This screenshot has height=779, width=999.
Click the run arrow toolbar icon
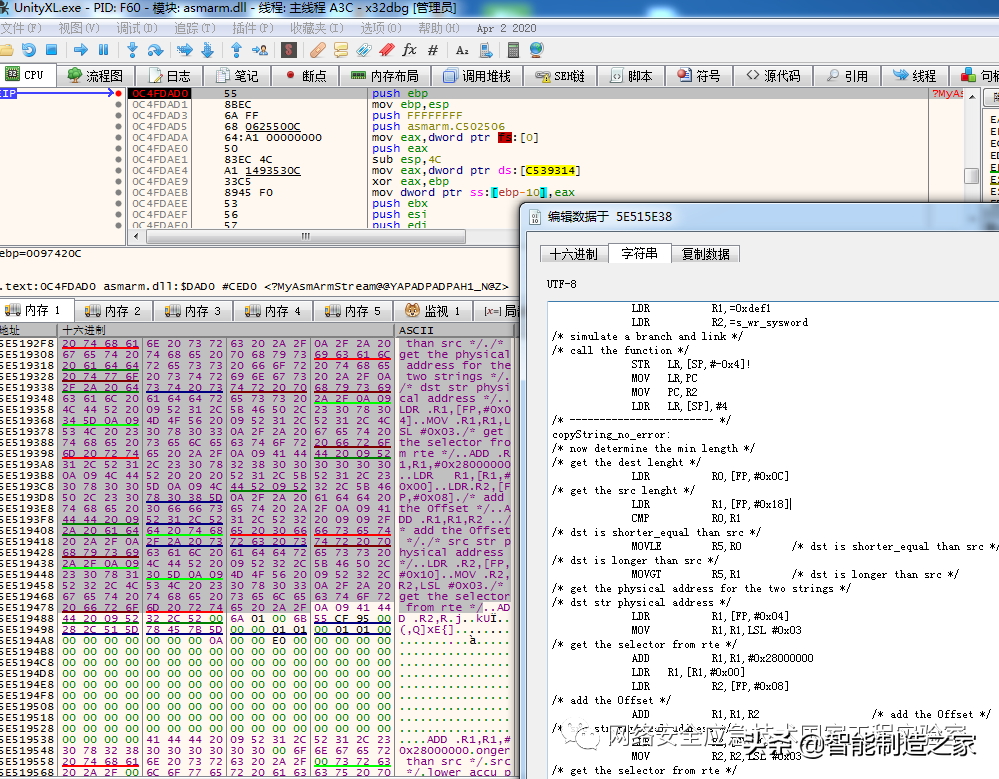pyautogui.click(x=79, y=50)
